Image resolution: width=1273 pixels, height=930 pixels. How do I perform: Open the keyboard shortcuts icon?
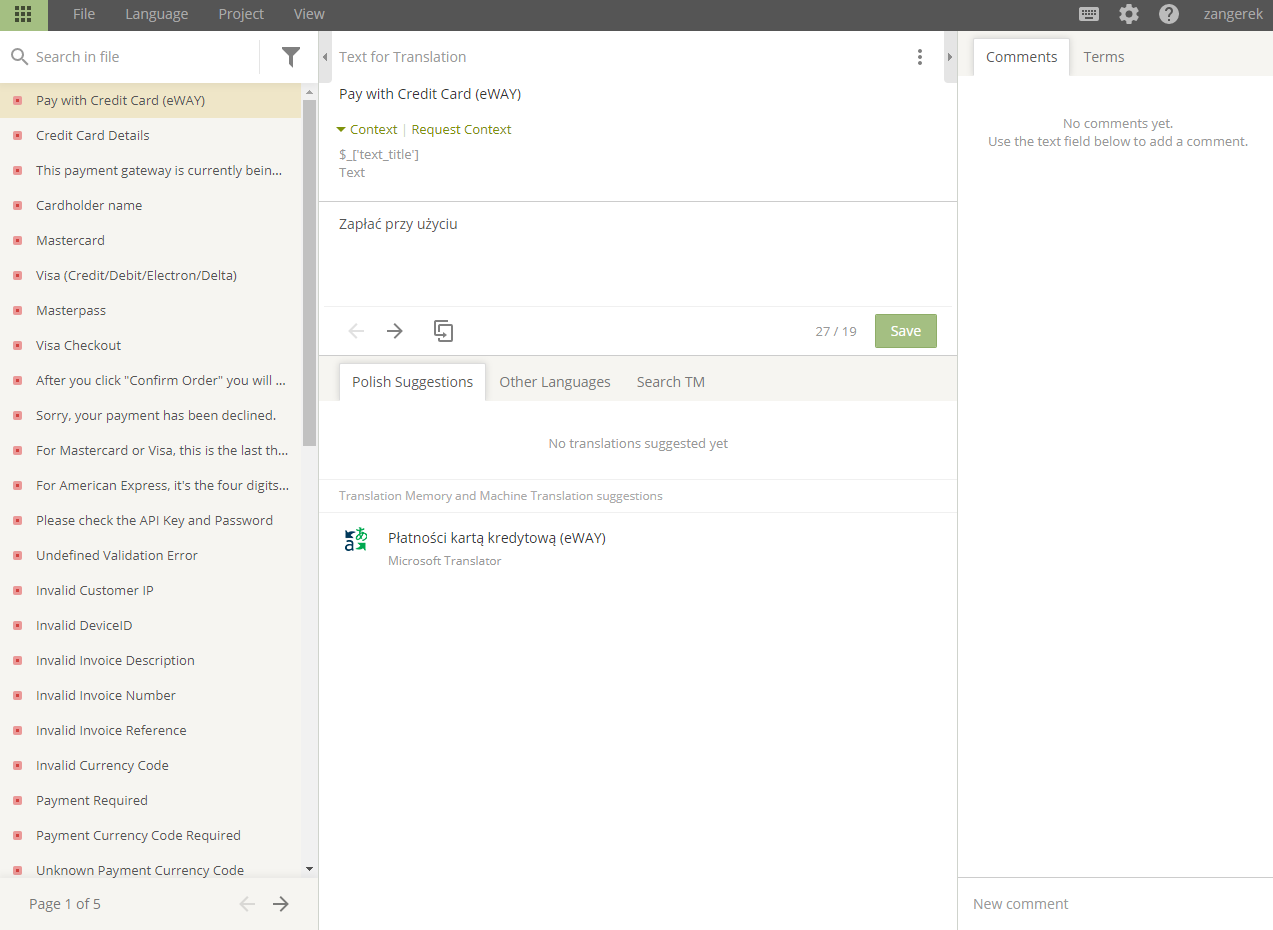point(1089,14)
